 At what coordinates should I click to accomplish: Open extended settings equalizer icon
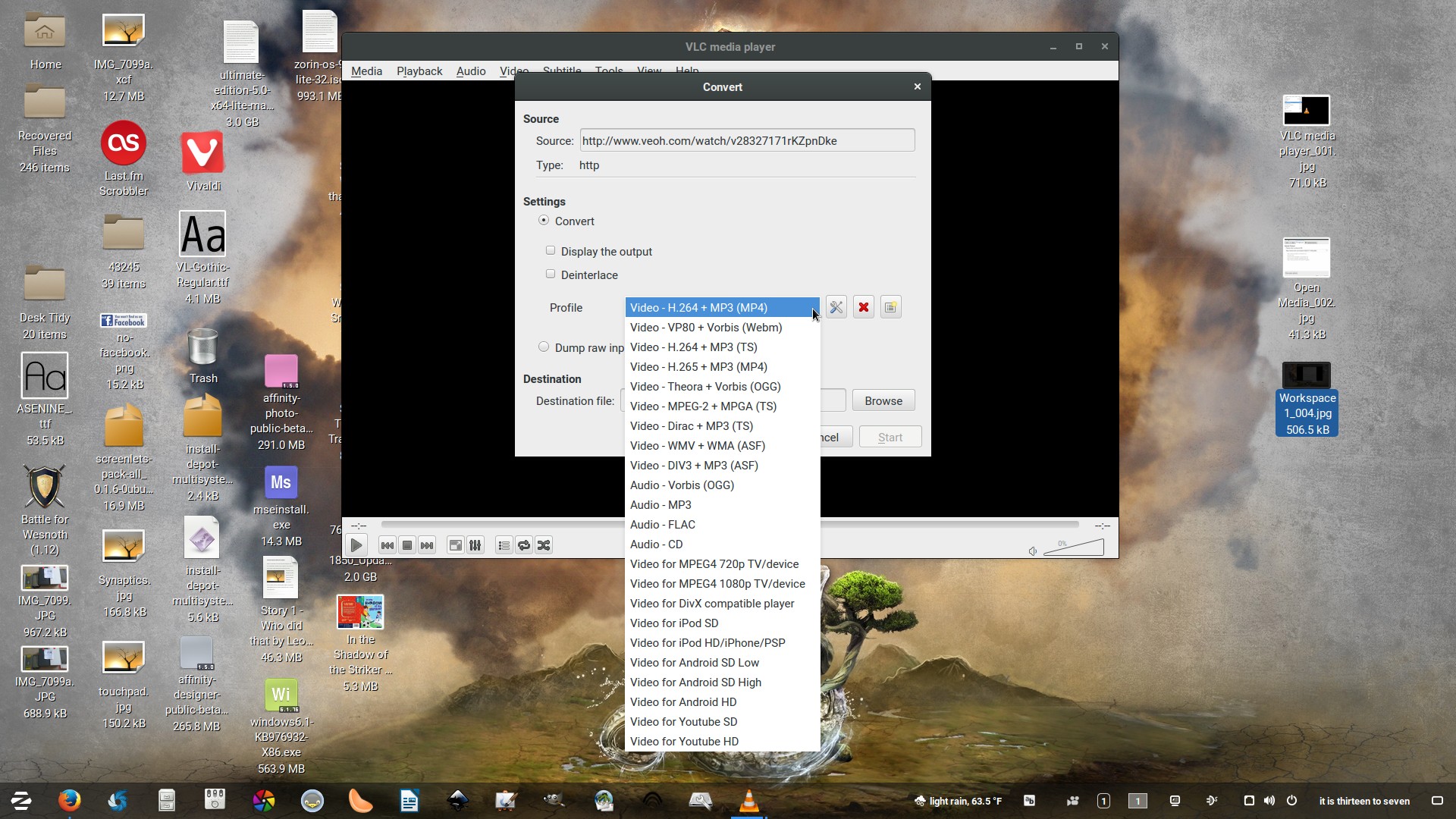point(475,545)
